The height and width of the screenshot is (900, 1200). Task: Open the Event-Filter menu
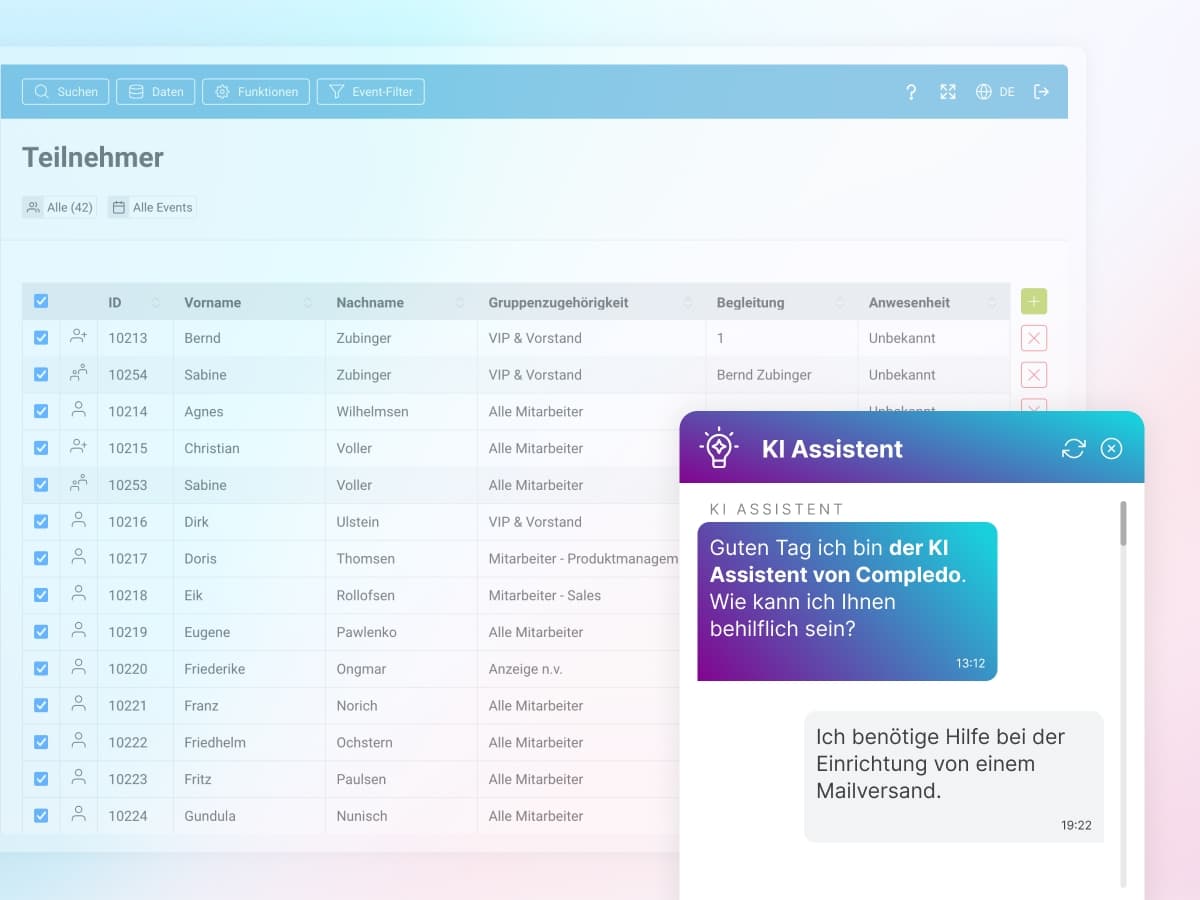[x=371, y=92]
